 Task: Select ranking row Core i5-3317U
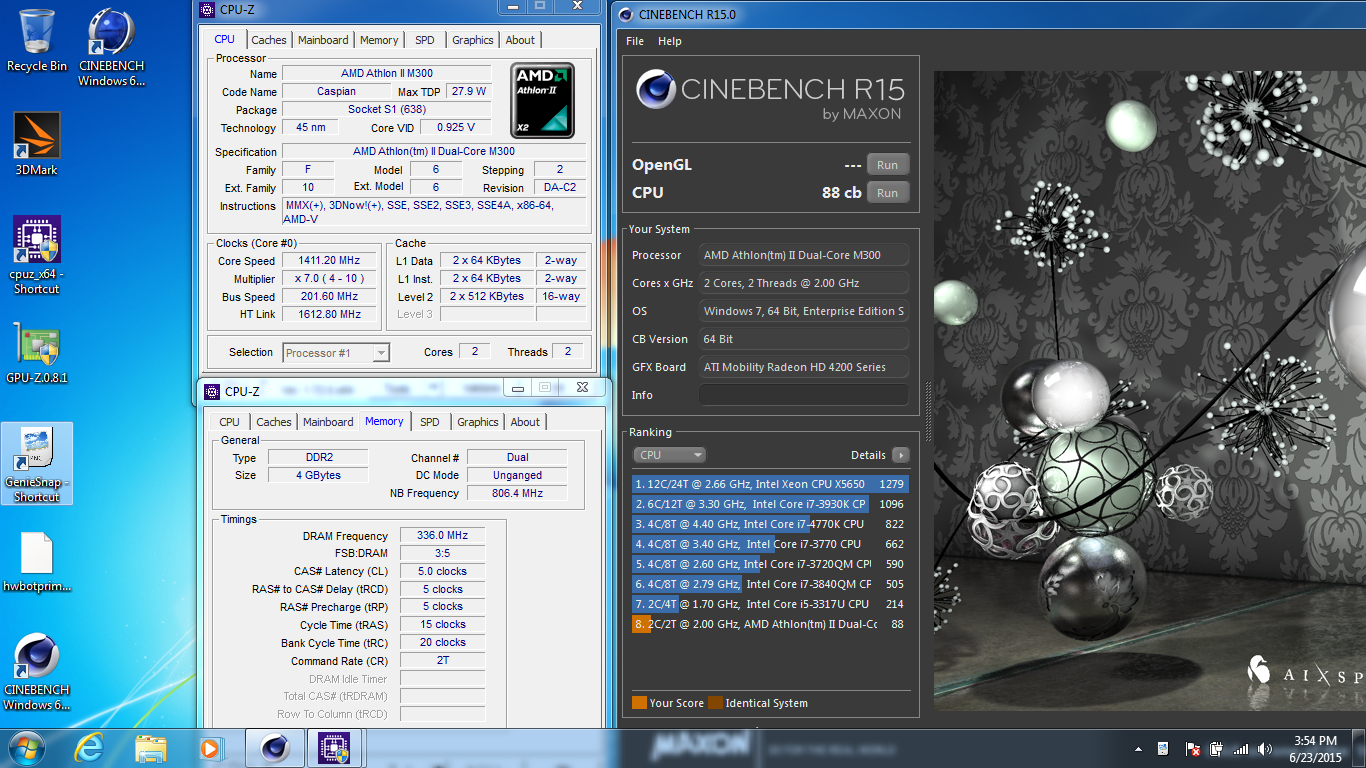770,604
